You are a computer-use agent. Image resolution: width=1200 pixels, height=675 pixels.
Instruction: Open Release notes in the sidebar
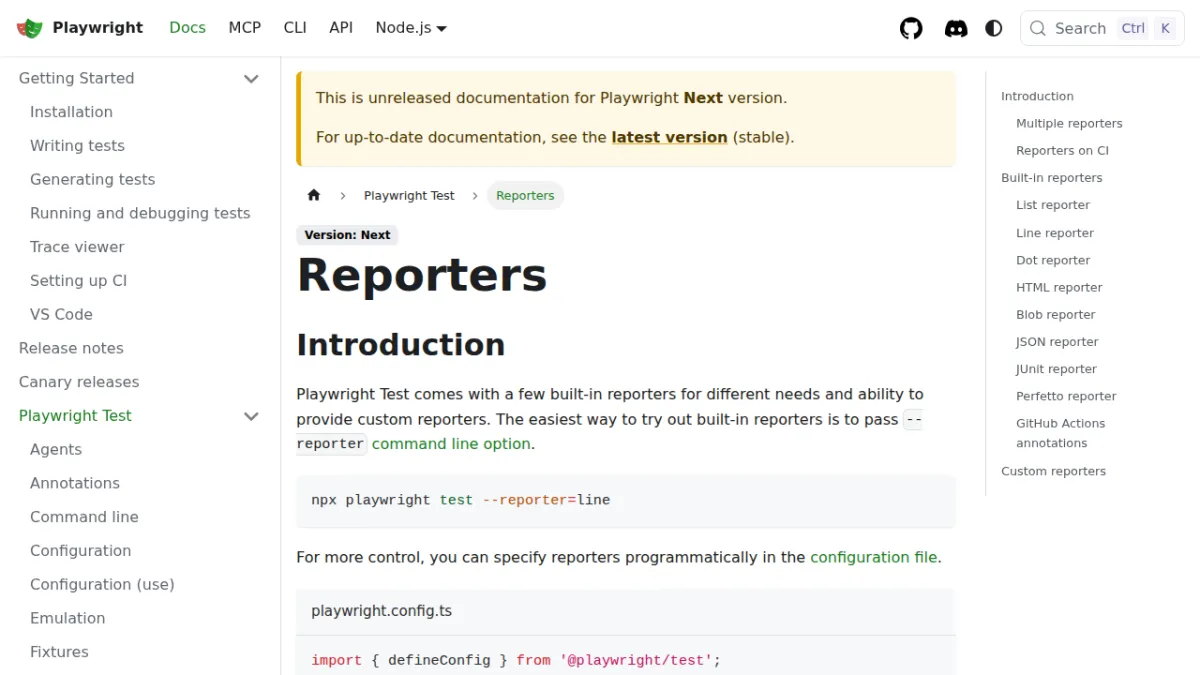click(71, 348)
